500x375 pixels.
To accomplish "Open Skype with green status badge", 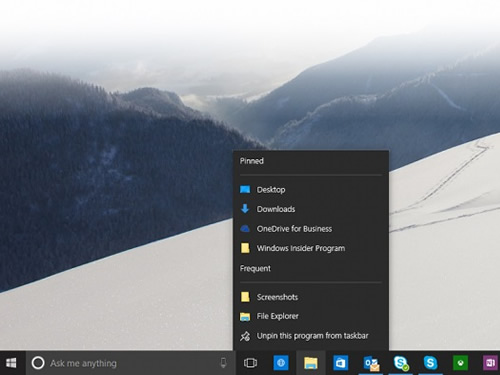I will click(x=401, y=363).
